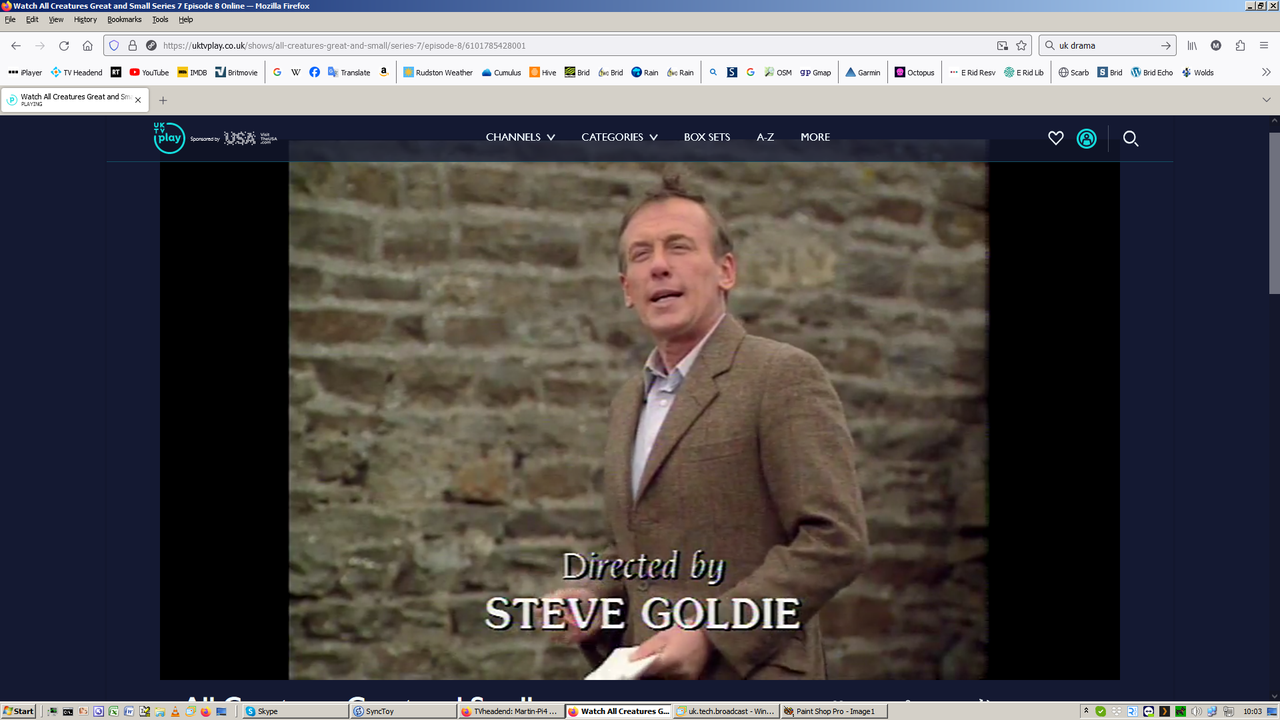The width and height of the screenshot is (1280, 720).
Task: Close the All Creatures Great tab
Action: 138,100
